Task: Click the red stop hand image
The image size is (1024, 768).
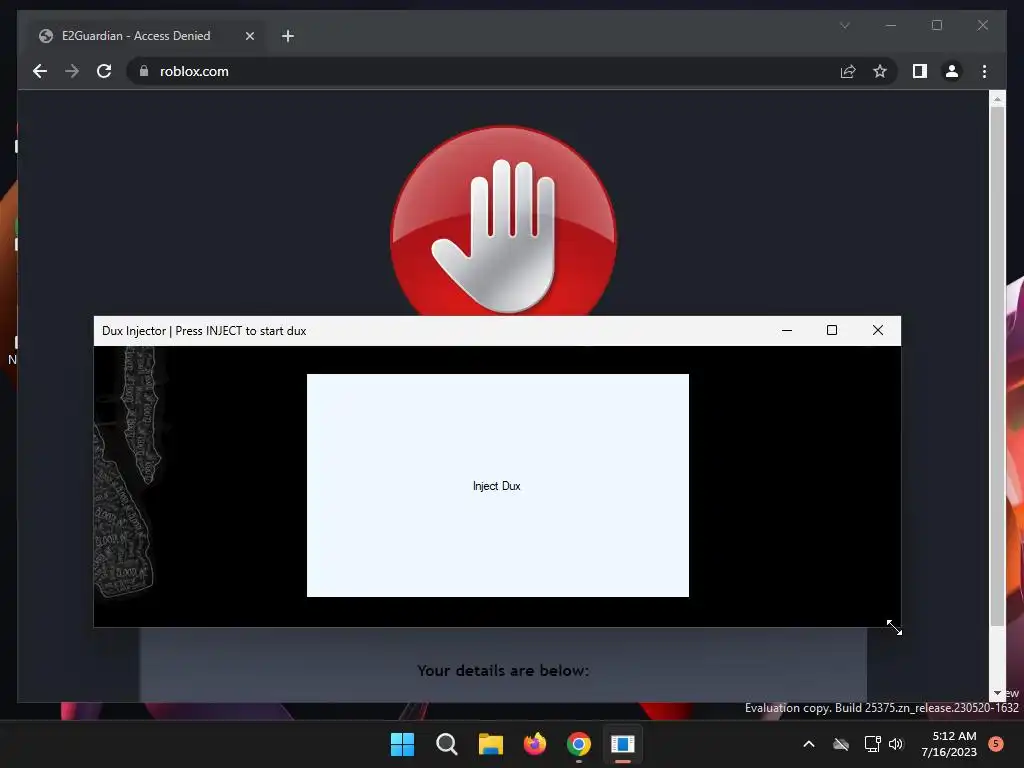Action: 503,221
